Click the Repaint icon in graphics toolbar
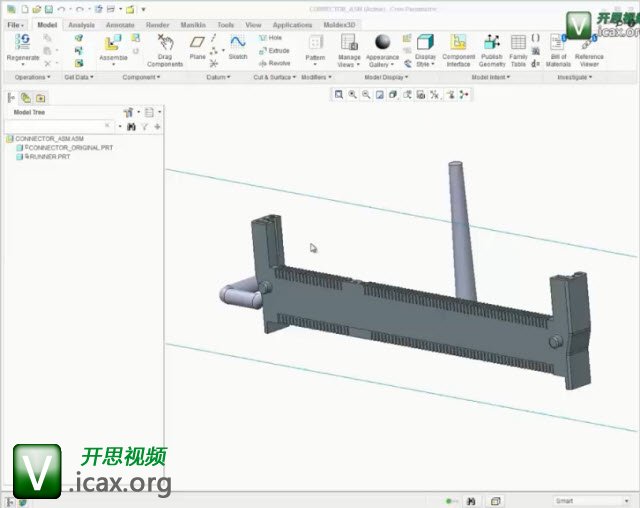640x508 pixels. [380, 95]
